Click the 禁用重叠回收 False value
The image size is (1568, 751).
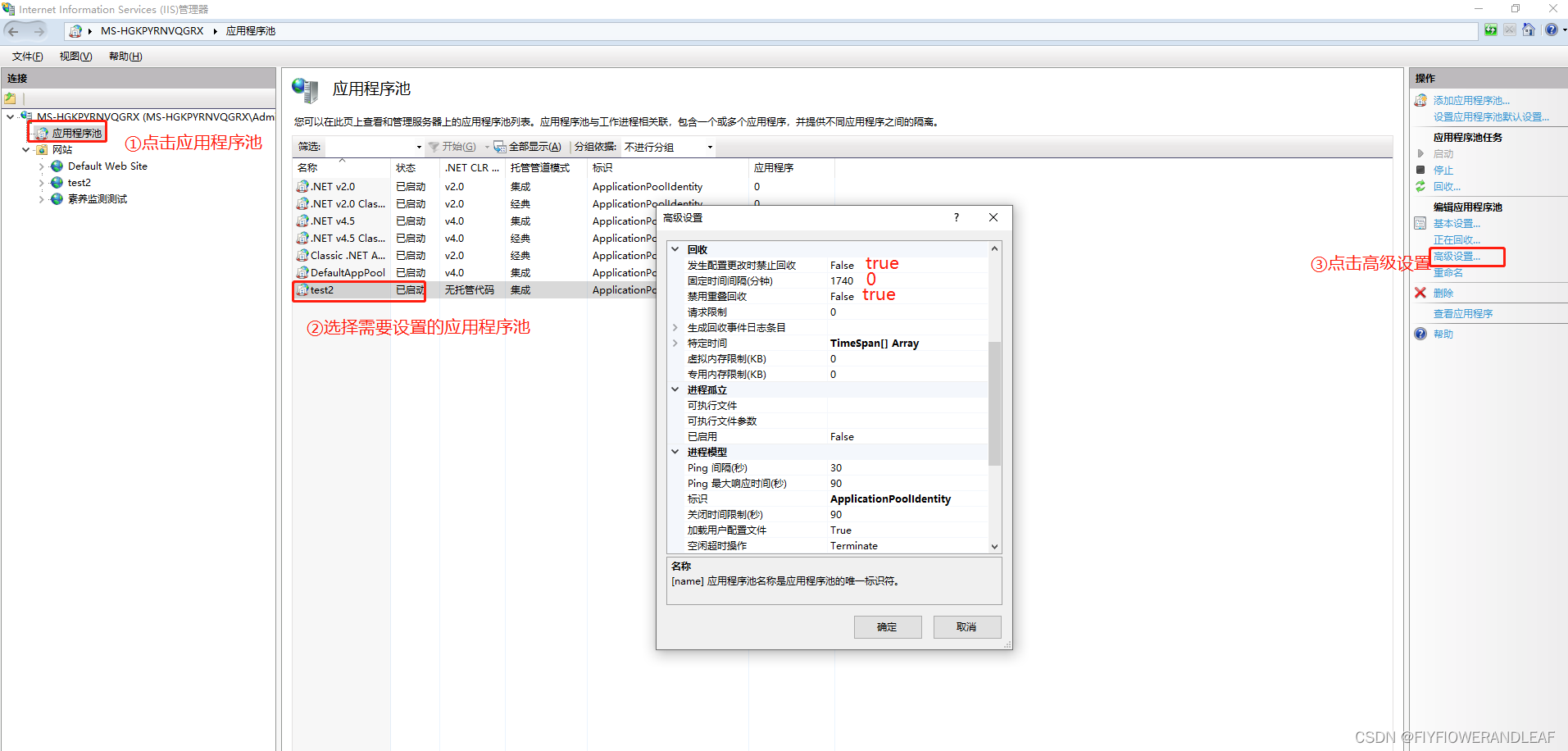click(842, 297)
